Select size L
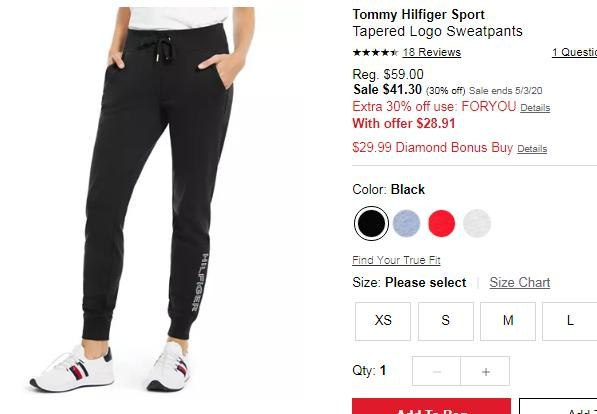597x414 pixels. (x=570, y=321)
